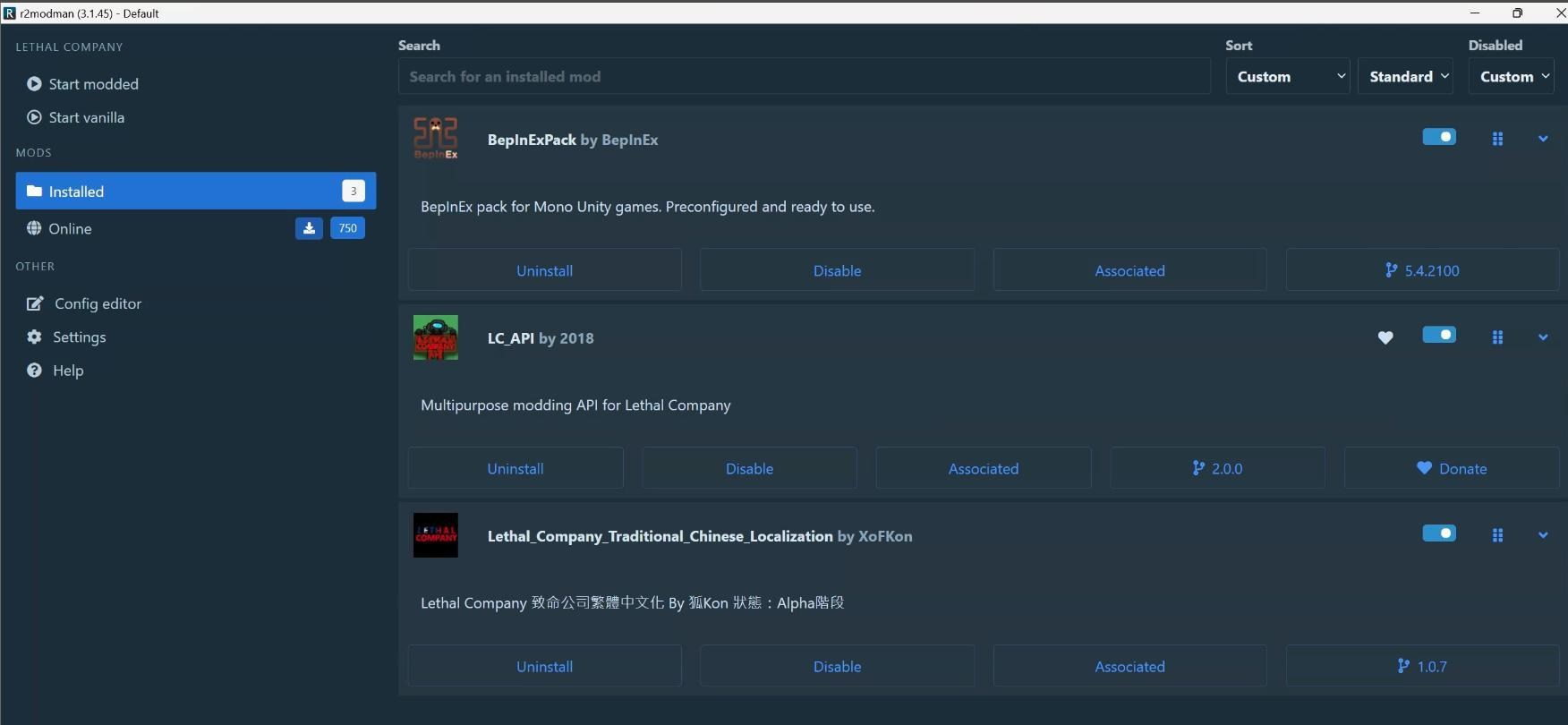Toggle BepInExPack mod off
This screenshot has height=725, width=1568.
pyautogui.click(x=1439, y=137)
